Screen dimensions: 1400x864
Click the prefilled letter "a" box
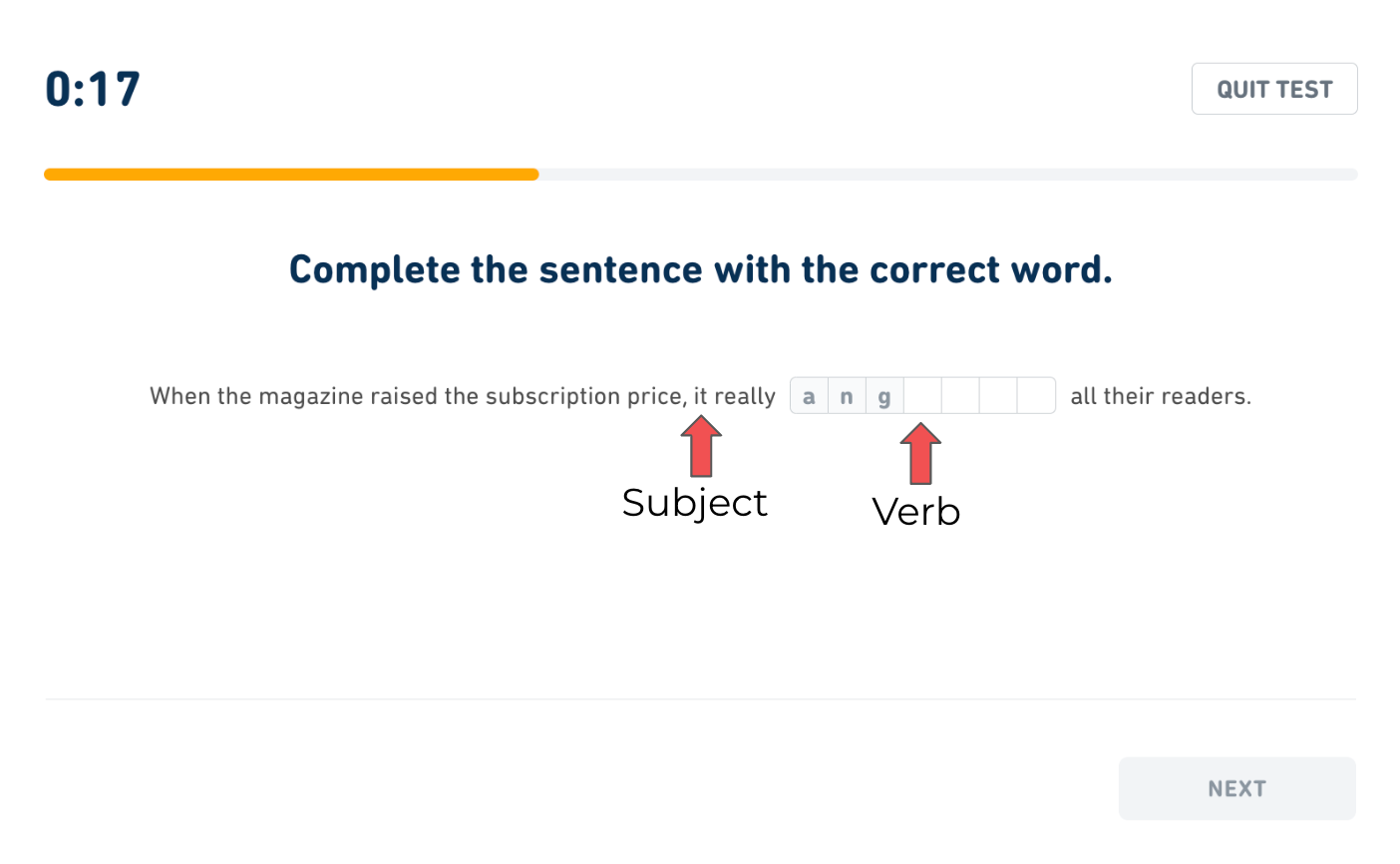point(809,396)
